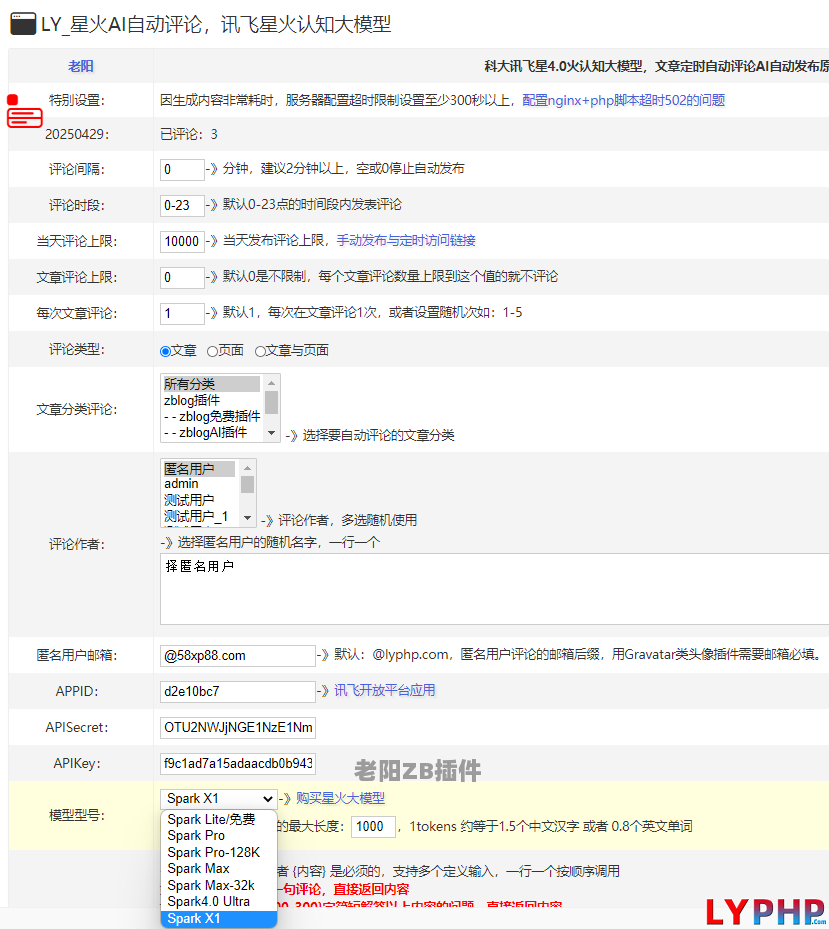
Task: Click the 匿名用户邮箱 input field
Action: [x=238, y=656]
